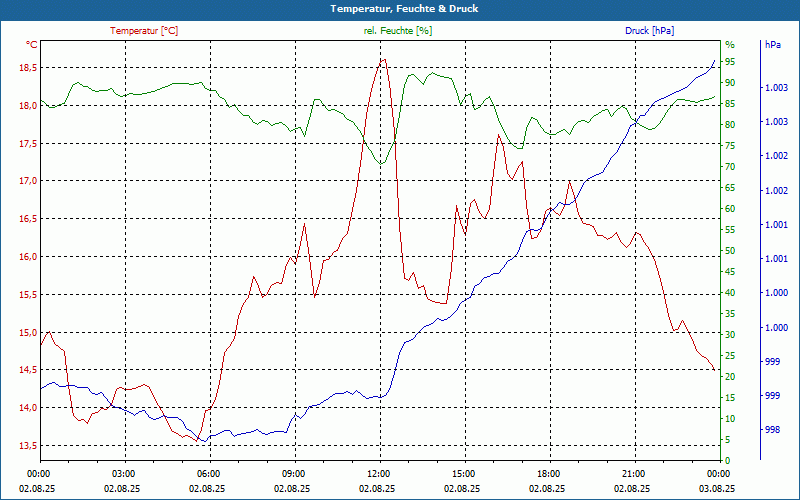Click the red "°C" axis unit label
The width and height of the screenshot is (800, 500).
32,45
